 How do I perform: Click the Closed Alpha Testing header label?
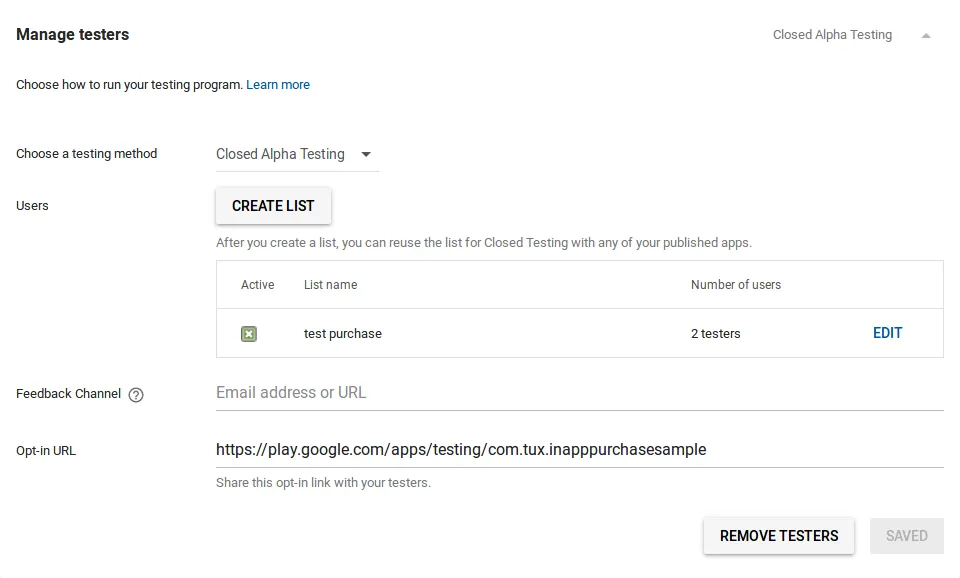click(832, 35)
